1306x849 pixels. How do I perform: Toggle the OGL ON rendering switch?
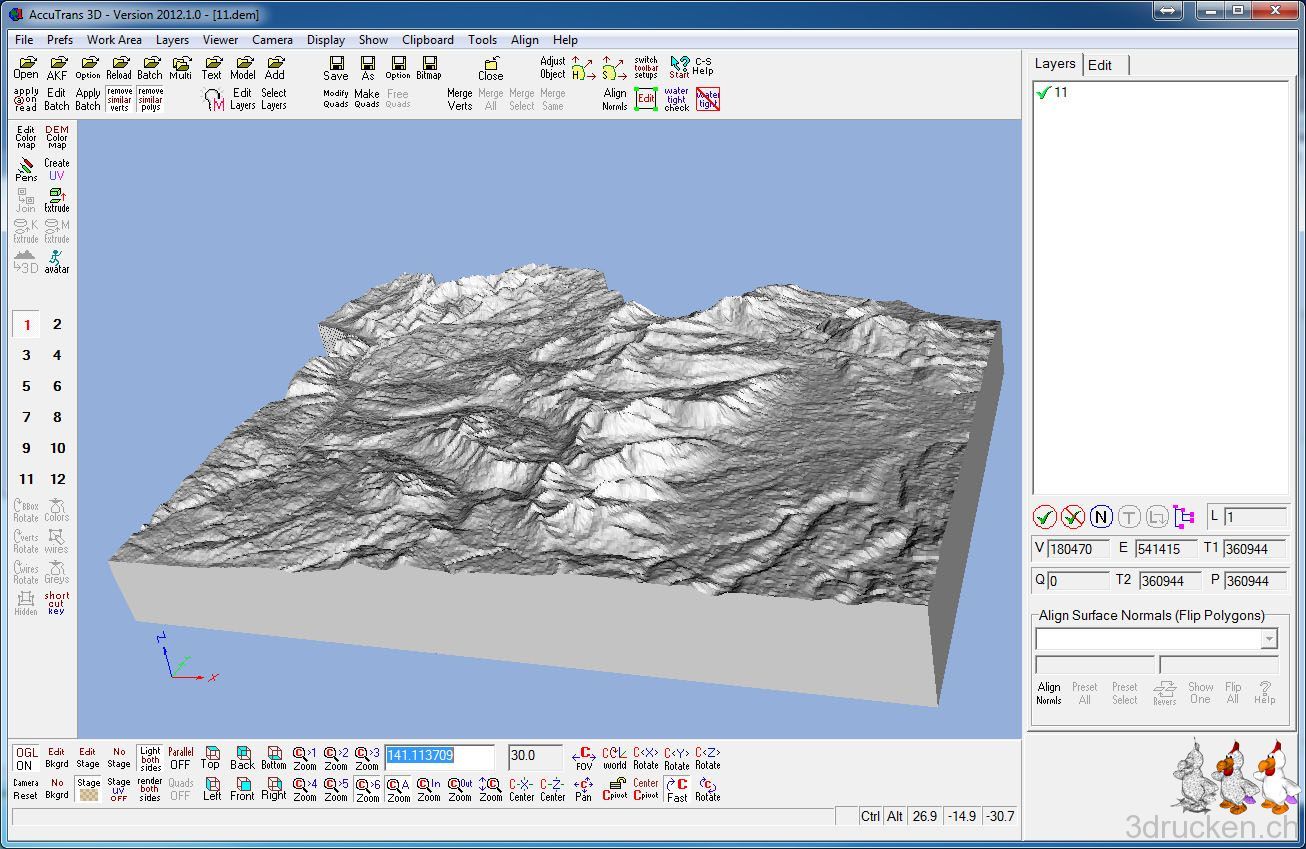[25, 758]
